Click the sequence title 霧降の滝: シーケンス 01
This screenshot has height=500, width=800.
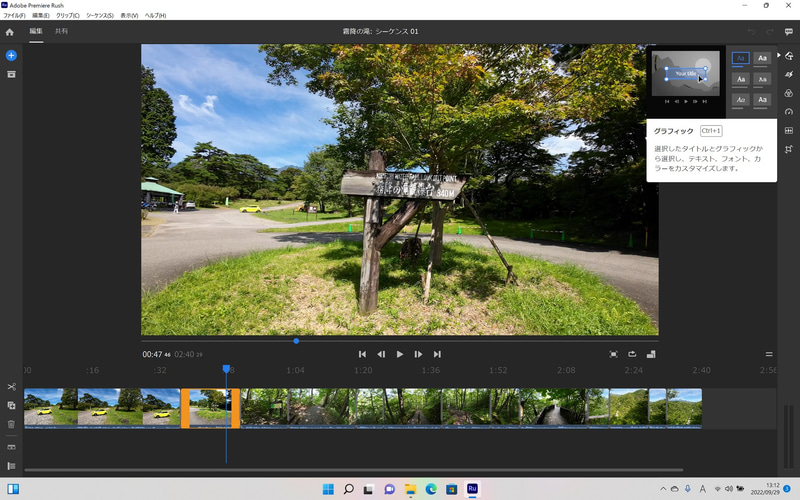coord(380,31)
